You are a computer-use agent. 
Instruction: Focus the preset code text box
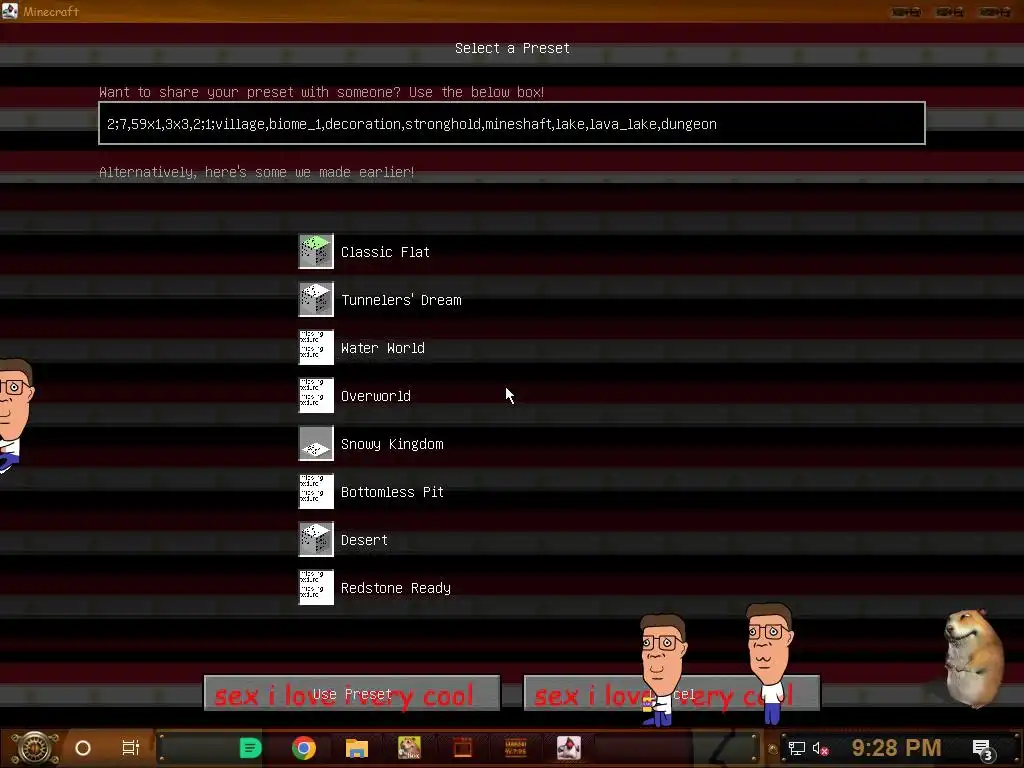512,123
